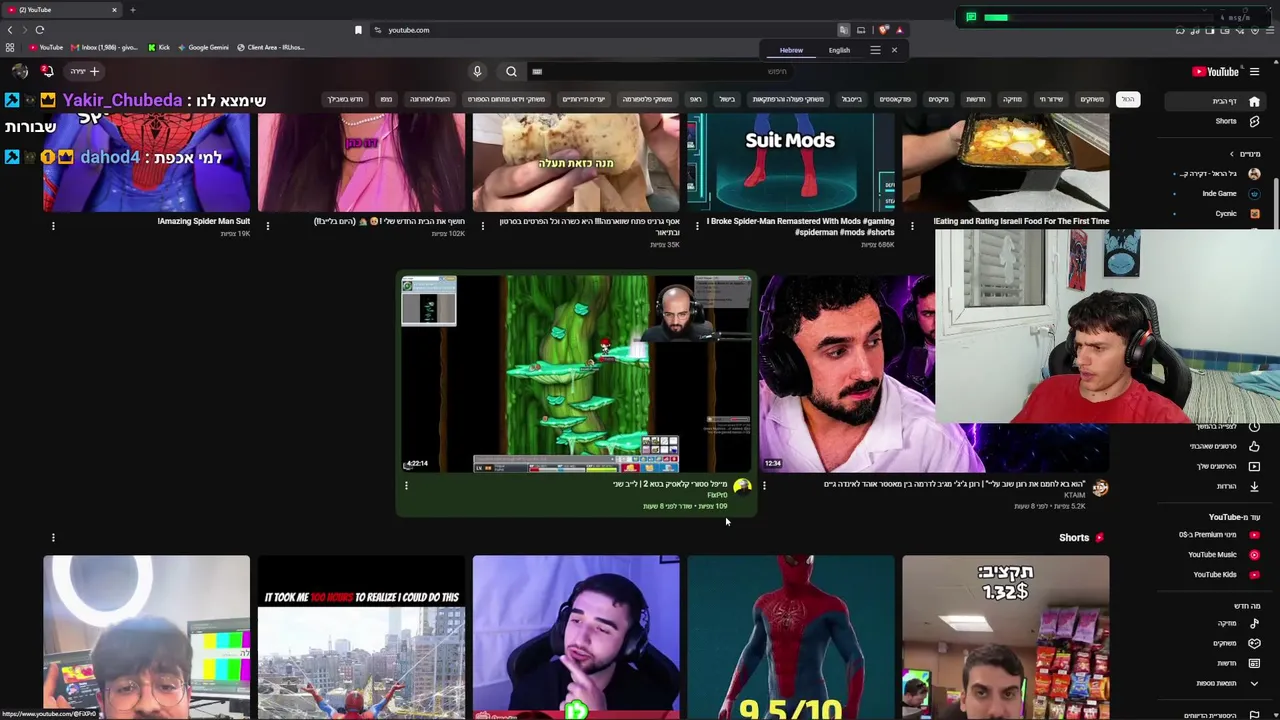1280x720 pixels.
Task: Play the MapleStory livestream thumbnail
Action: 576,374
